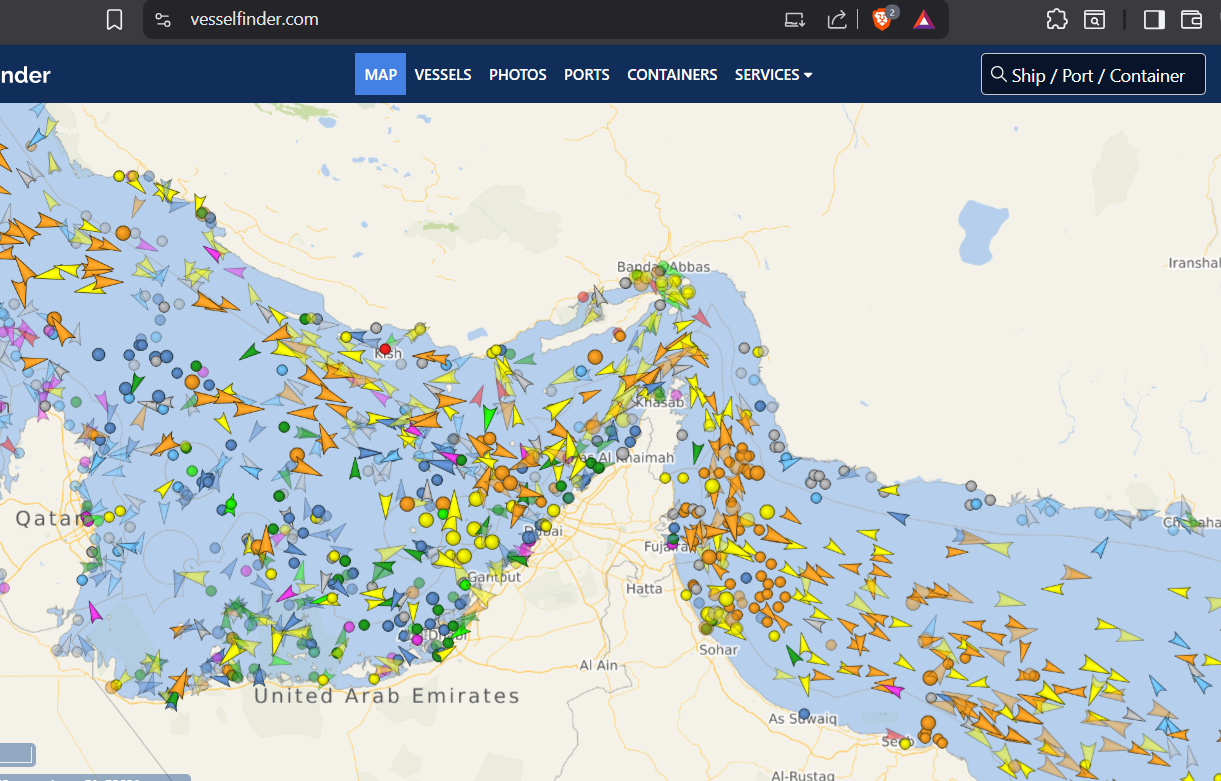Click the As Suwaiq map label
Image resolution: width=1221 pixels, height=781 pixels.
(x=802, y=718)
